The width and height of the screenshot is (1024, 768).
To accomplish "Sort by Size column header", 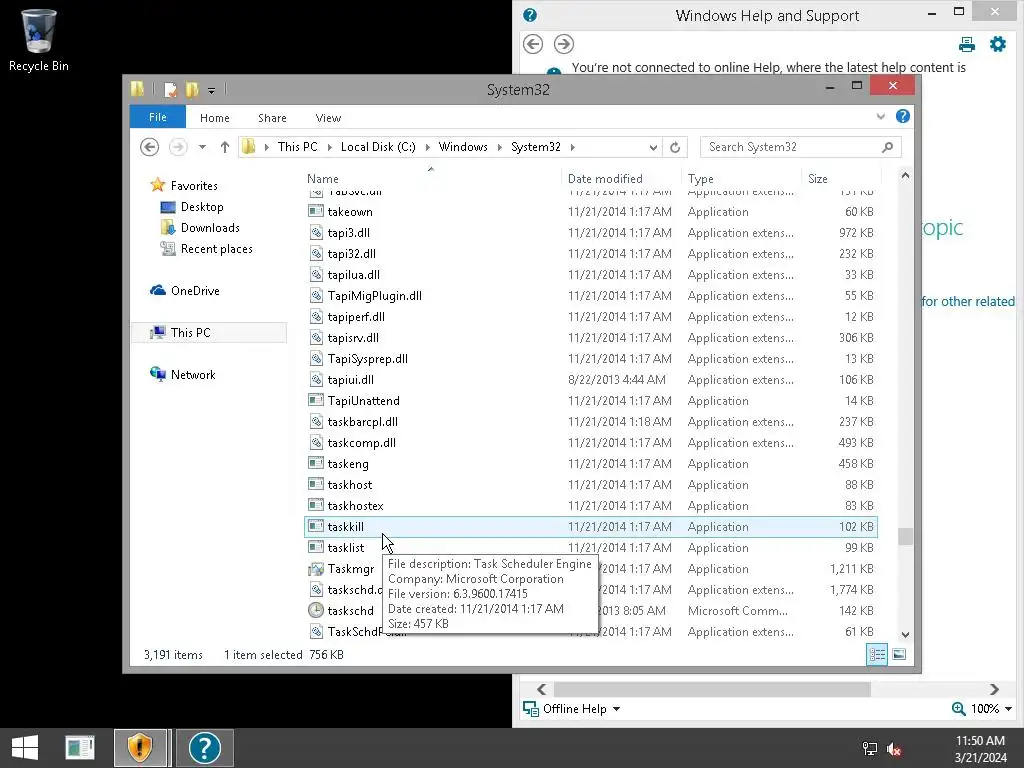I will 841,178.
